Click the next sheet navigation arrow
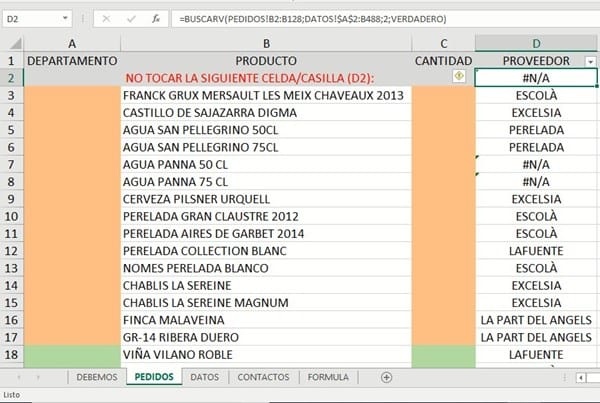 [x=38, y=377]
